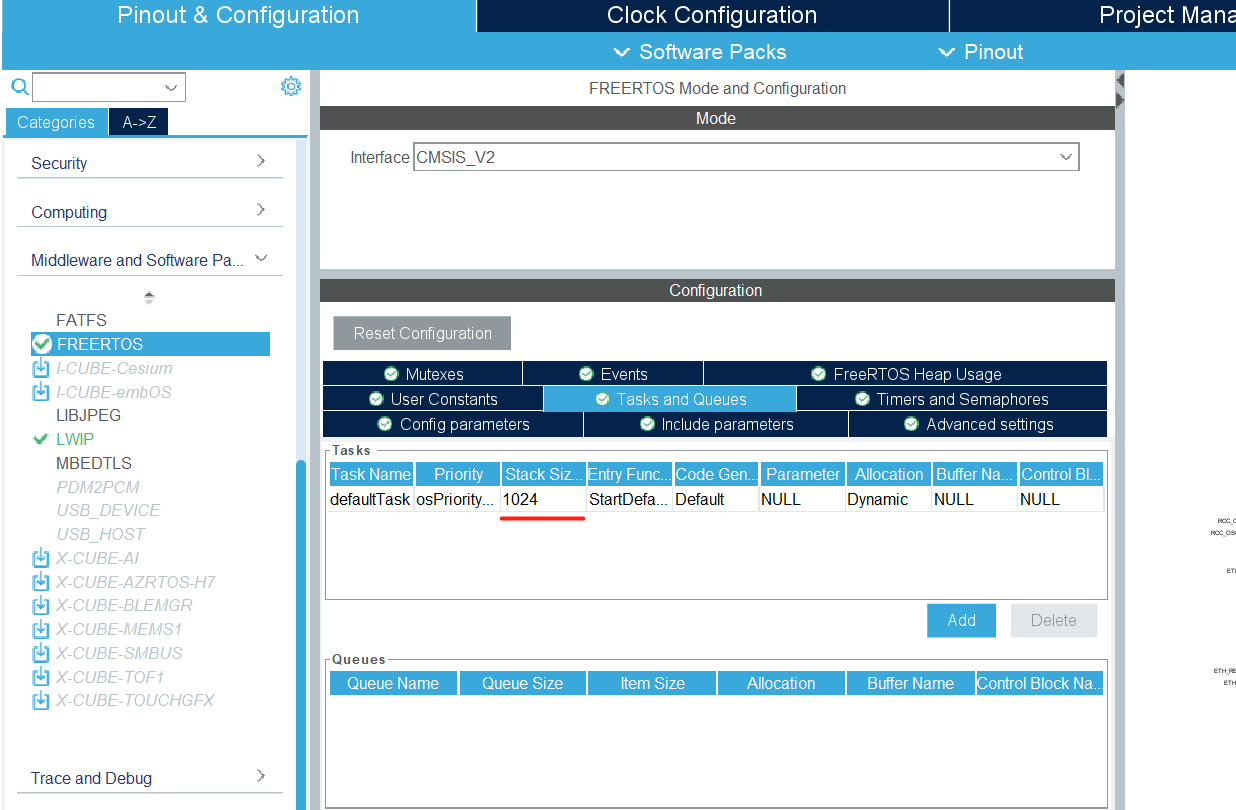
Task: Click the download icon beside X-CUBE-AZRTOS-H7
Action: click(41, 582)
